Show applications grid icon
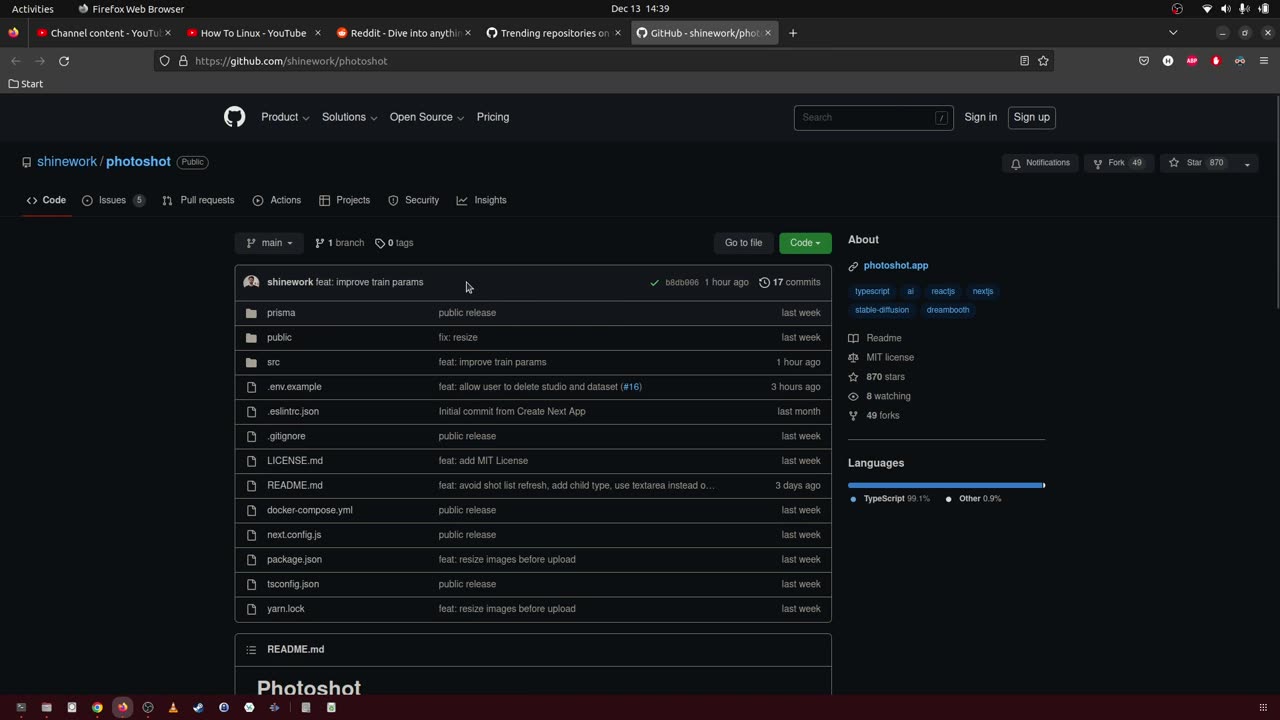Image resolution: width=1280 pixels, height=720 pixels. pyautogui.click(x=1264, y=707)
